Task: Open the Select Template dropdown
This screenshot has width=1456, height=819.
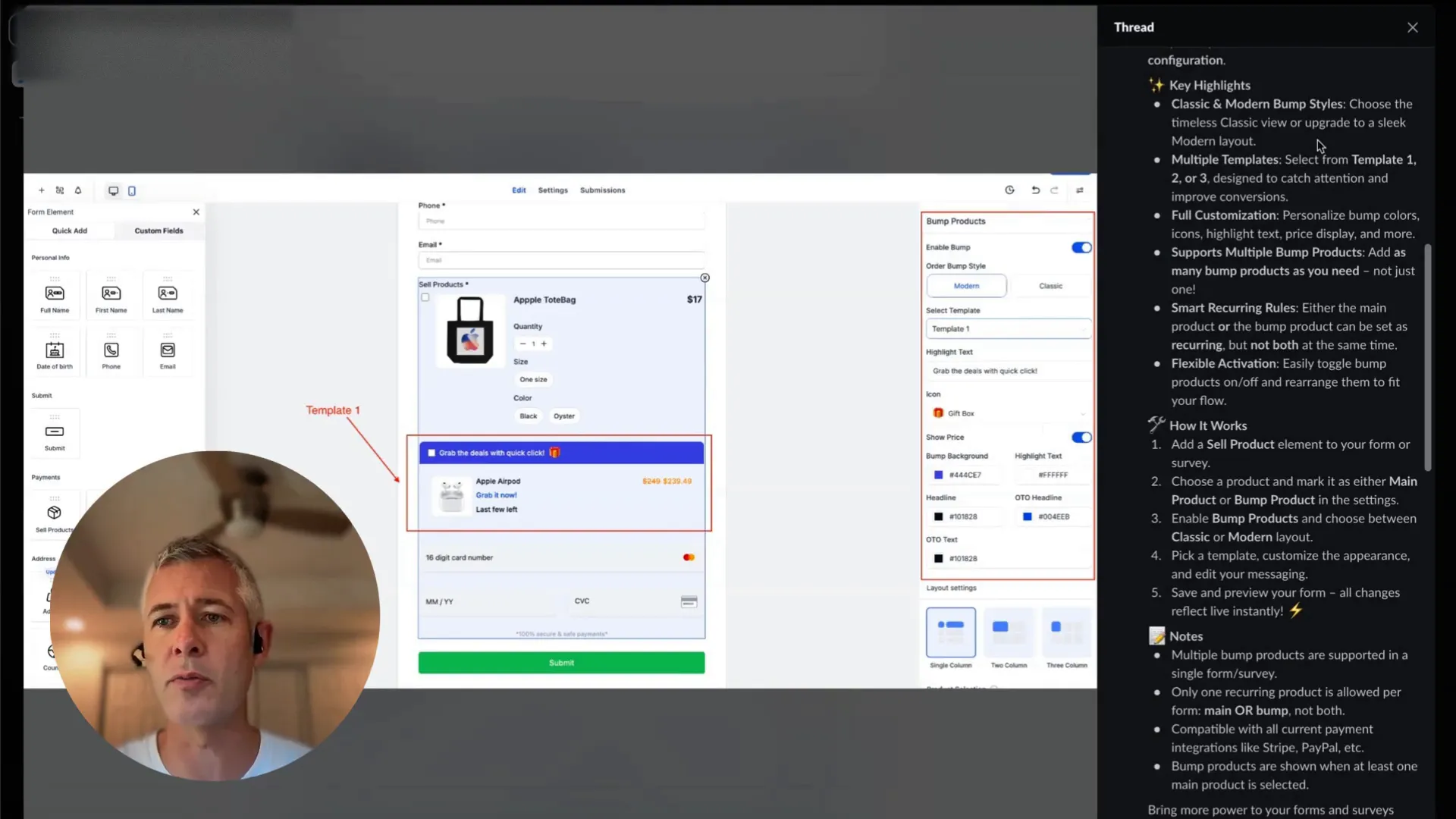Action: pyautogui.click(x=1008, y=329)
